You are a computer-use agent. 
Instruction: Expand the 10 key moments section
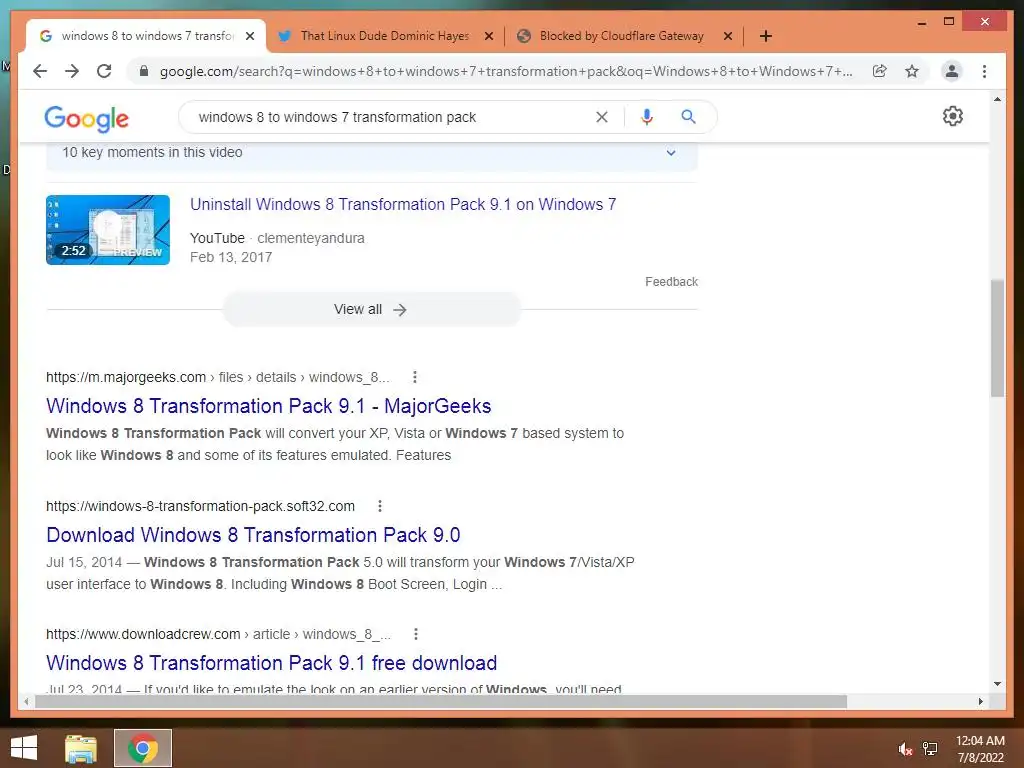(372, 153)
